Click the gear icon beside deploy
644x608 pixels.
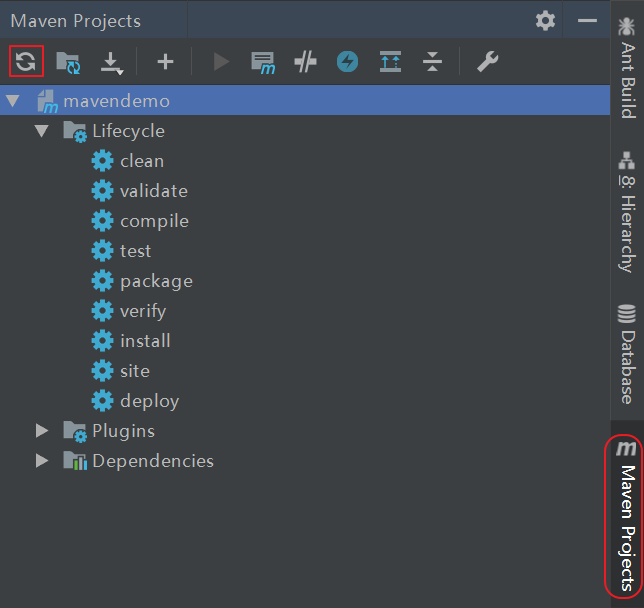click(102, 401)
